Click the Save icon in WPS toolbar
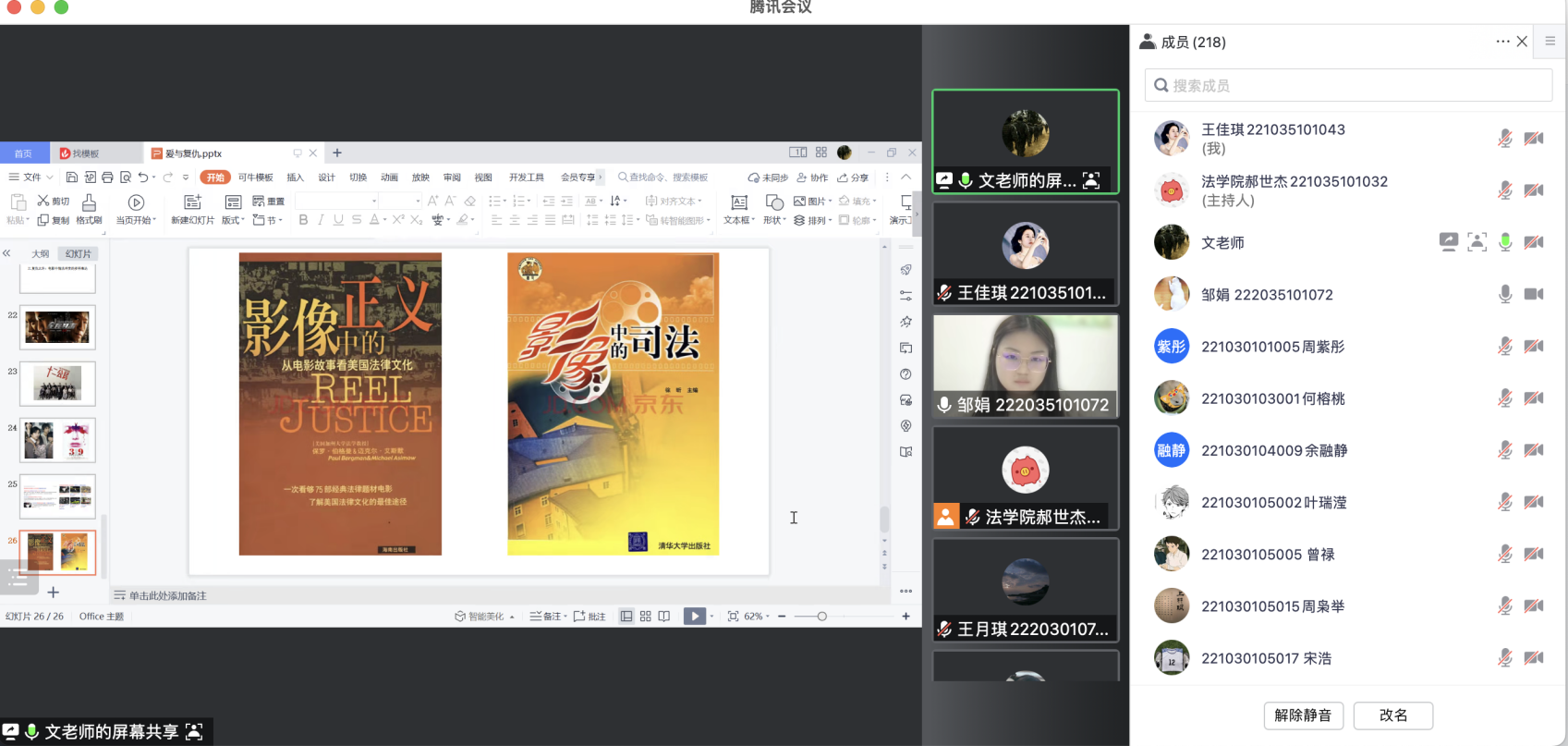 point(71,177)
